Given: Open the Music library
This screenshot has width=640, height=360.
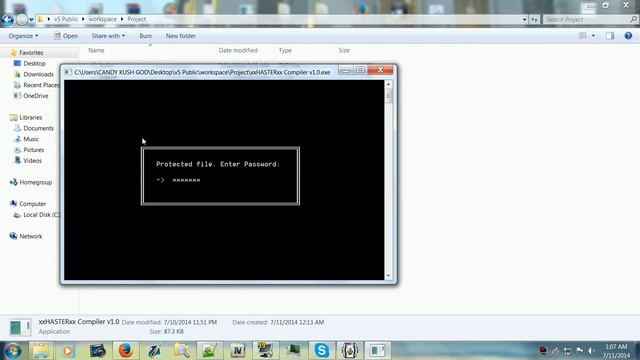Looking at the screenshot, I should pos(27,139).
